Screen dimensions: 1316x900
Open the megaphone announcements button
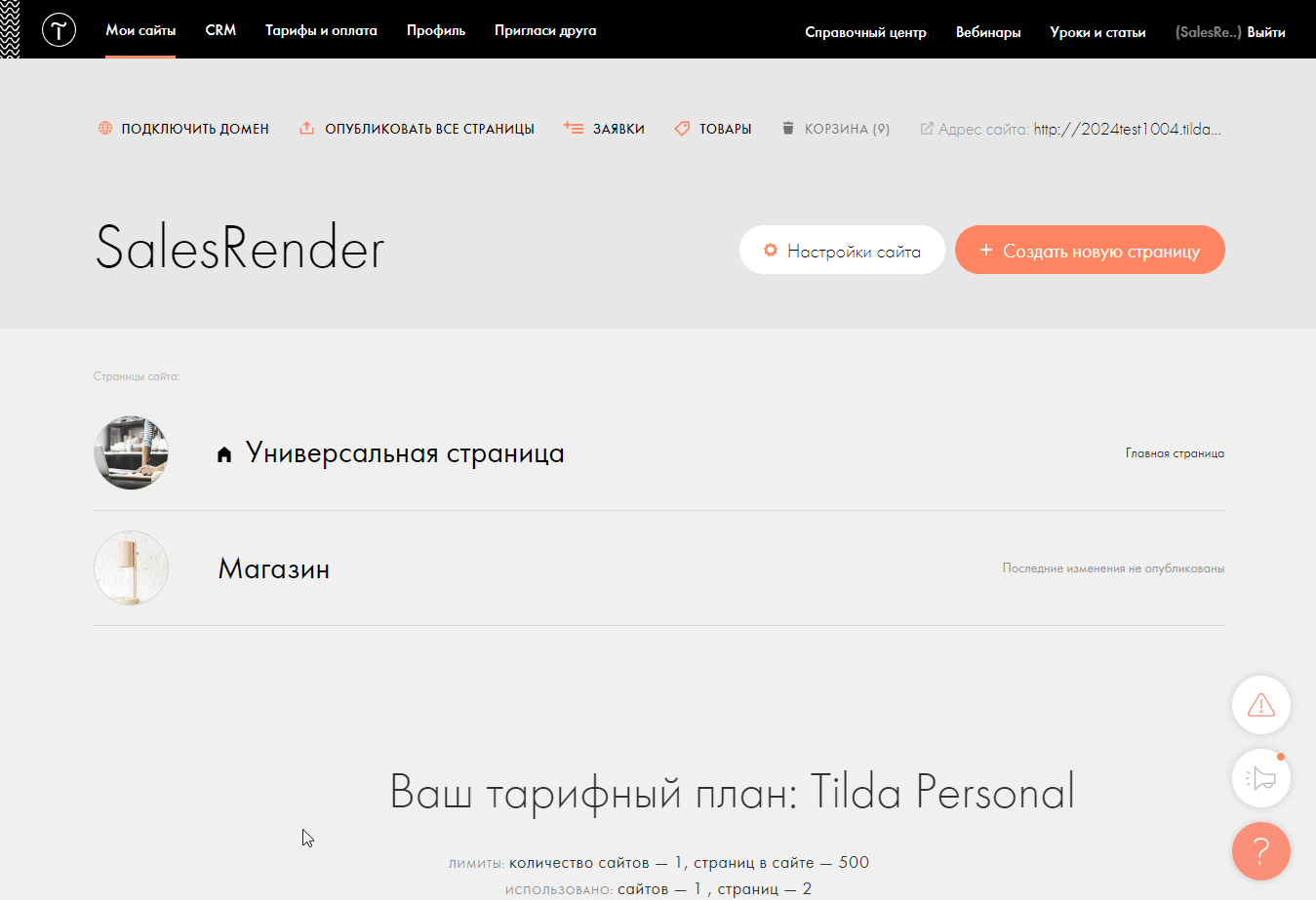[x=1260, y=778]
